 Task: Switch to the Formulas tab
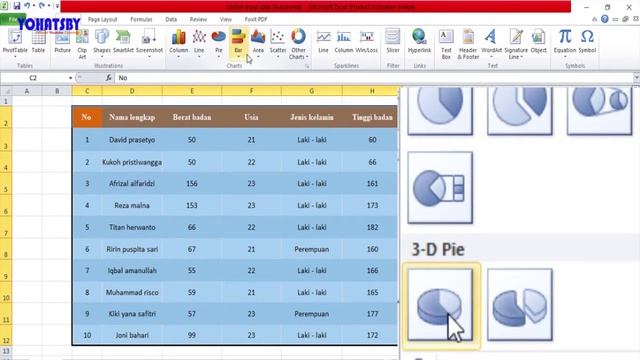(141, 19)
